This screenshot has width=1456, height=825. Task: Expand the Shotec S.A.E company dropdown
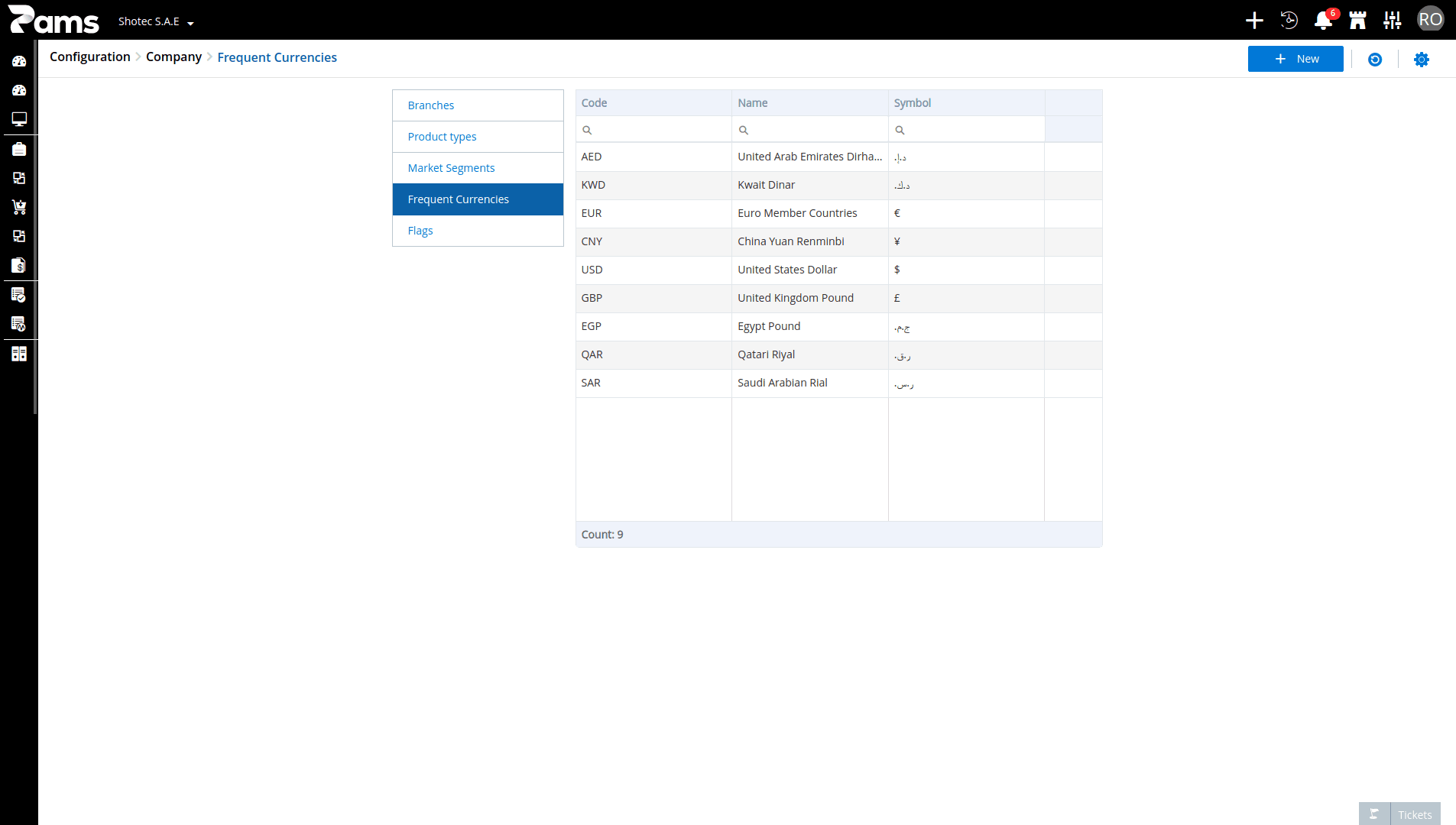pyautogui.click(x=156, y=21)
